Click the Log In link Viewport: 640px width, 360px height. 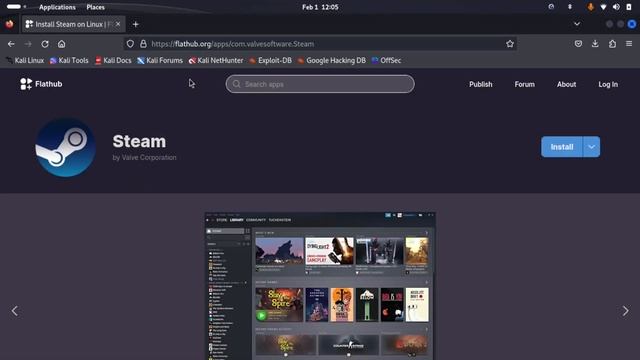(x=608, y=84)
